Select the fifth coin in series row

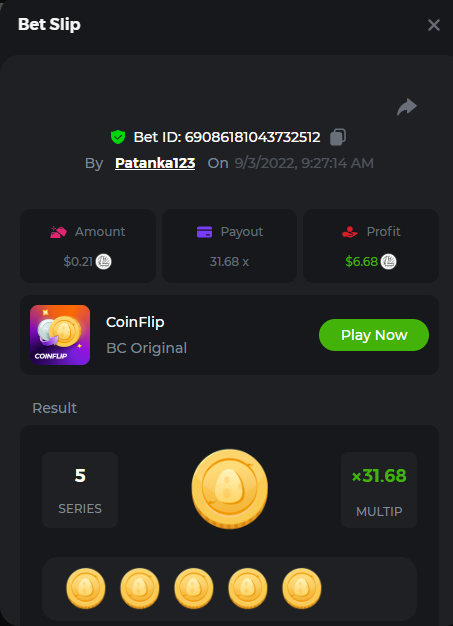[x=302, y=588]
